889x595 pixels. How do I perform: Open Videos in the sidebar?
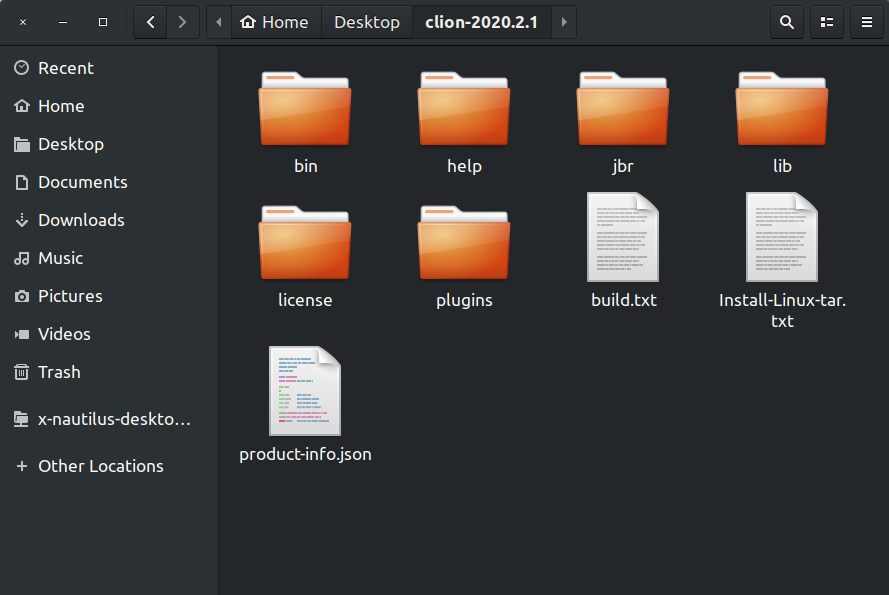click(109, 334)
